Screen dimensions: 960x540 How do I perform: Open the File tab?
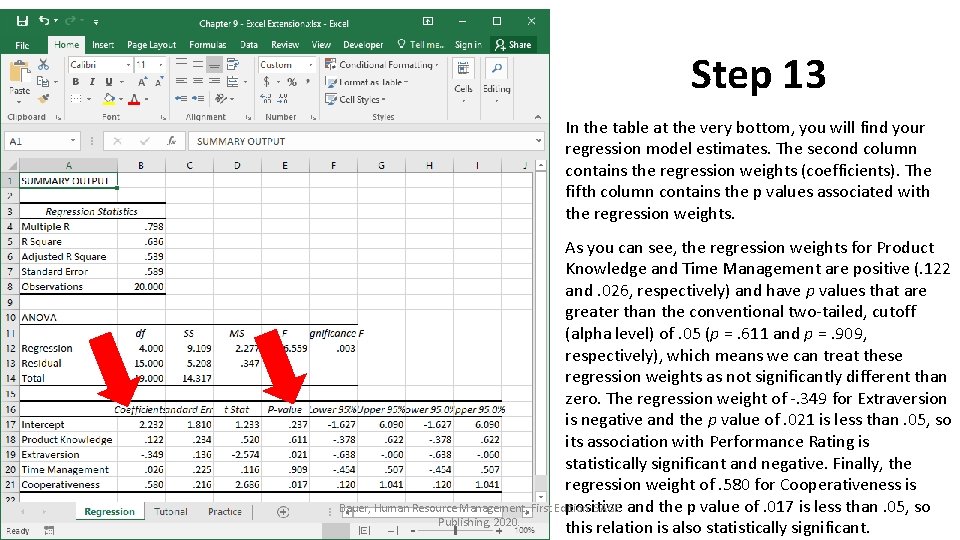click(x=22, y=45)
